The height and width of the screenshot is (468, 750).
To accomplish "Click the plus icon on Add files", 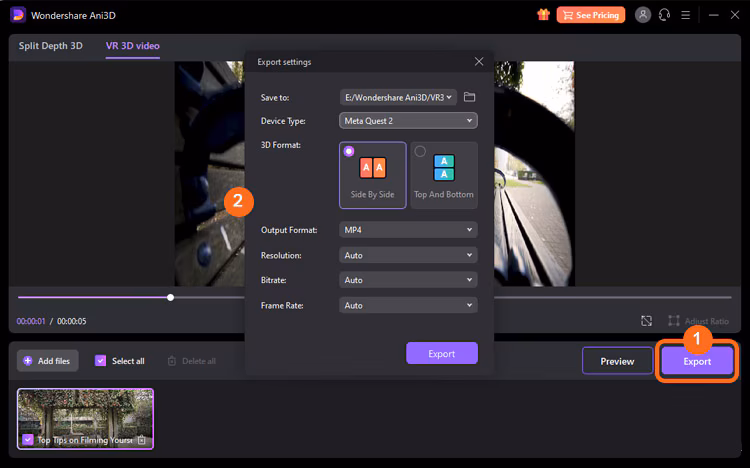I will pos(28,361).
